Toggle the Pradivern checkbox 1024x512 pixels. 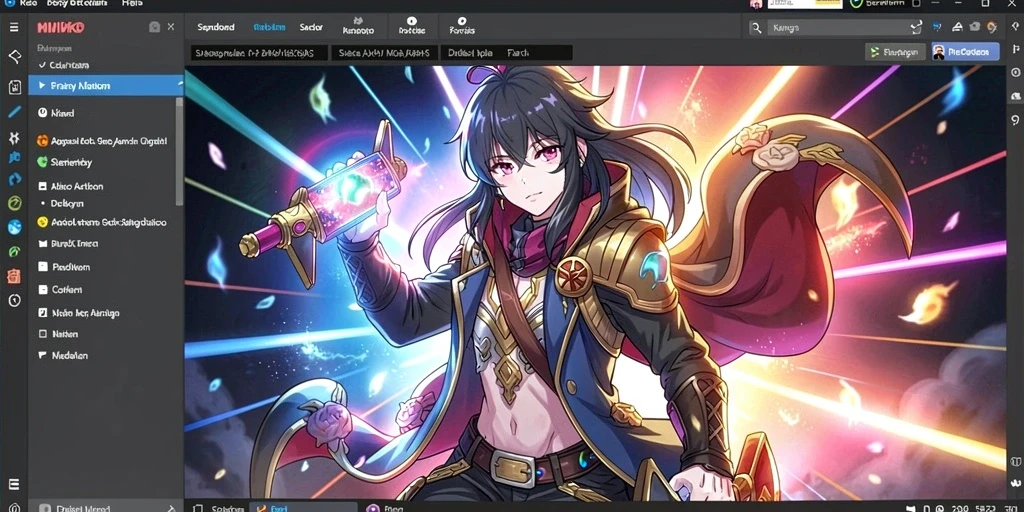pos(42,266)
